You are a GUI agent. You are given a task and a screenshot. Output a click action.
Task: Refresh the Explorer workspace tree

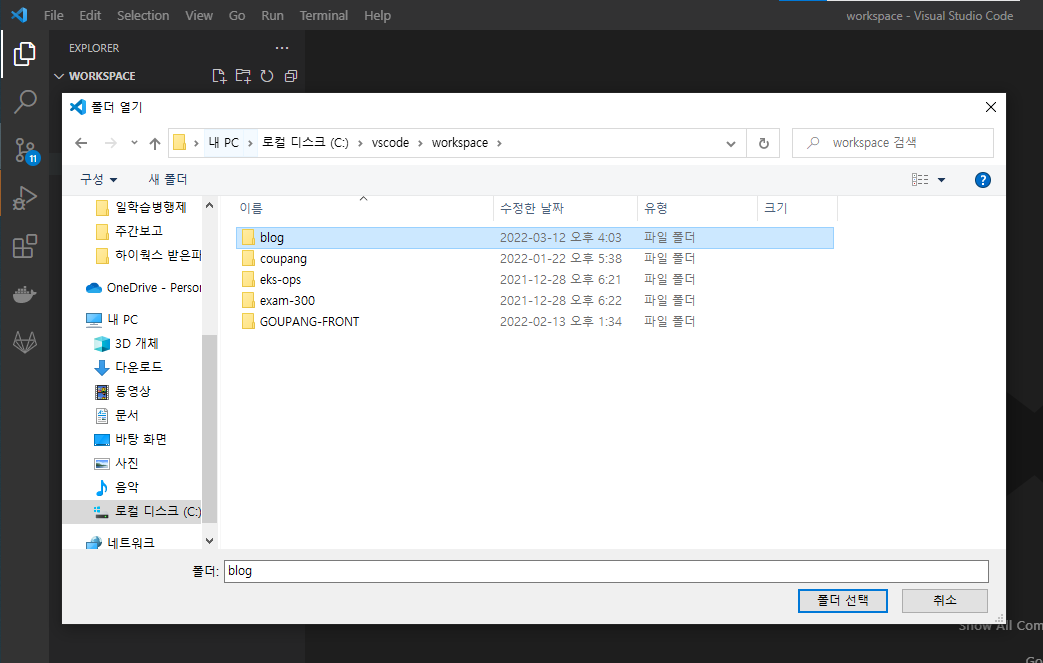tap(267, 76)
